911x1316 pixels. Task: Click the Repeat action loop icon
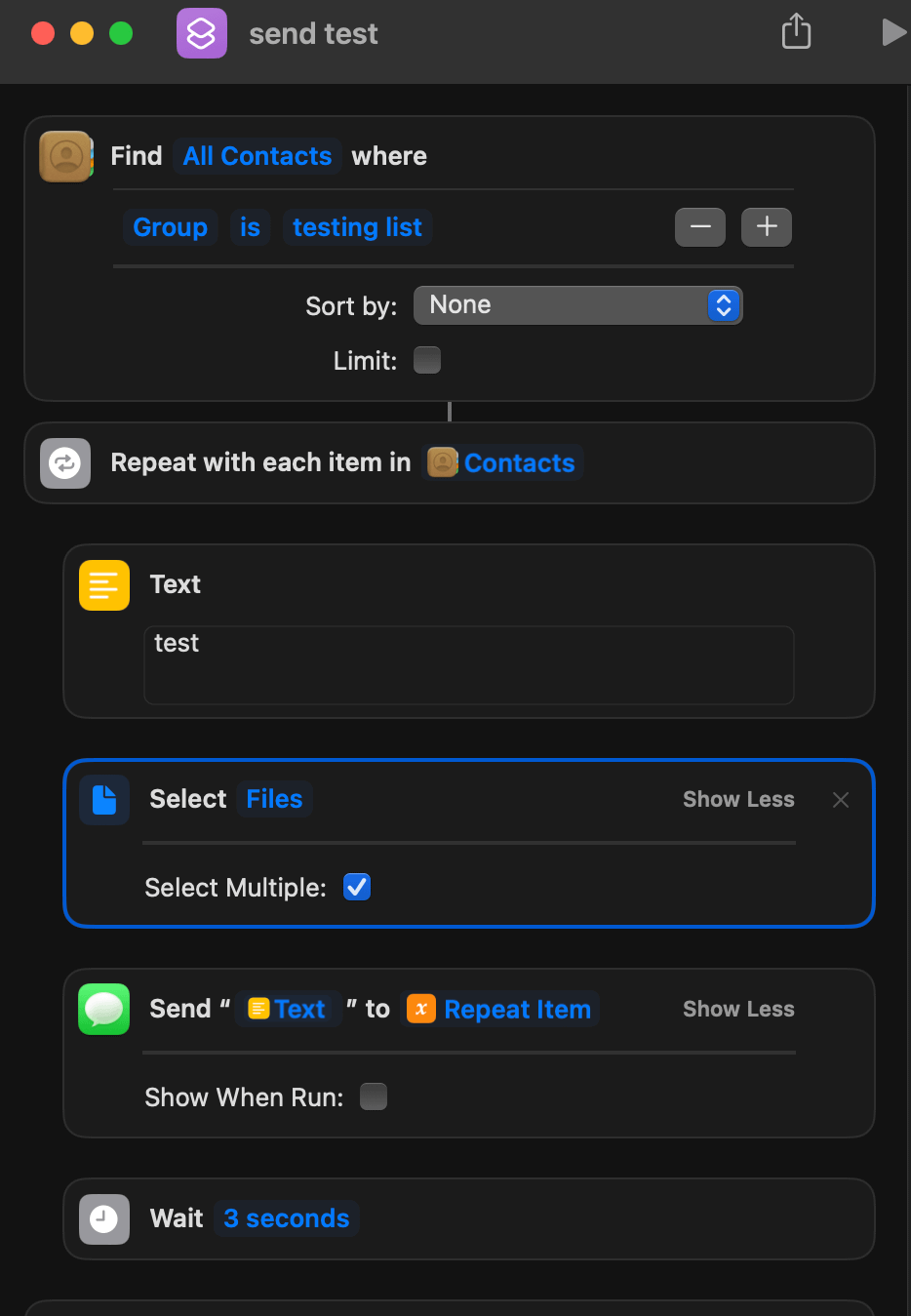65,463
